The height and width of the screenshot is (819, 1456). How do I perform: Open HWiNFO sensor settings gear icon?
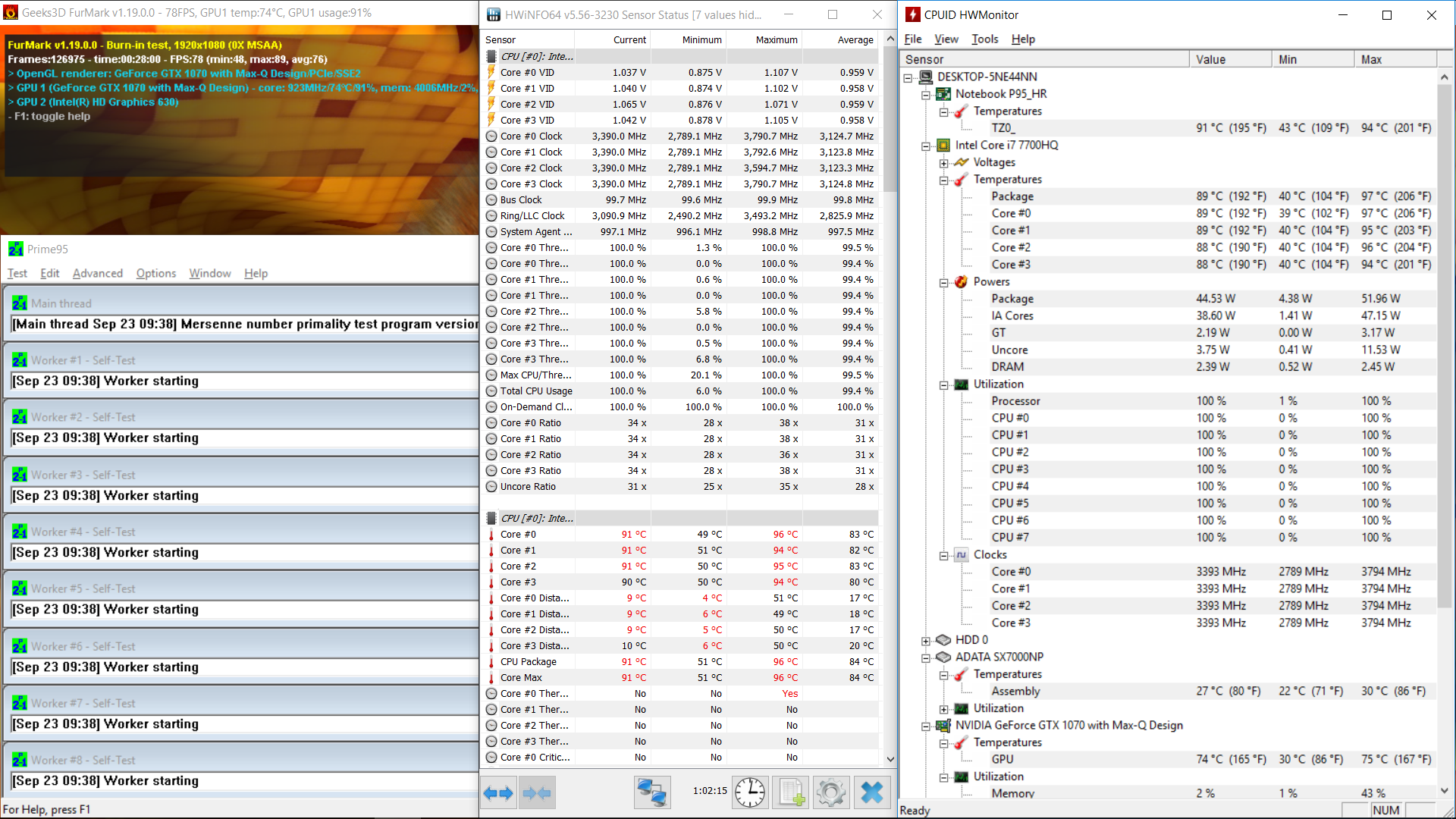(x=831, y=793)
